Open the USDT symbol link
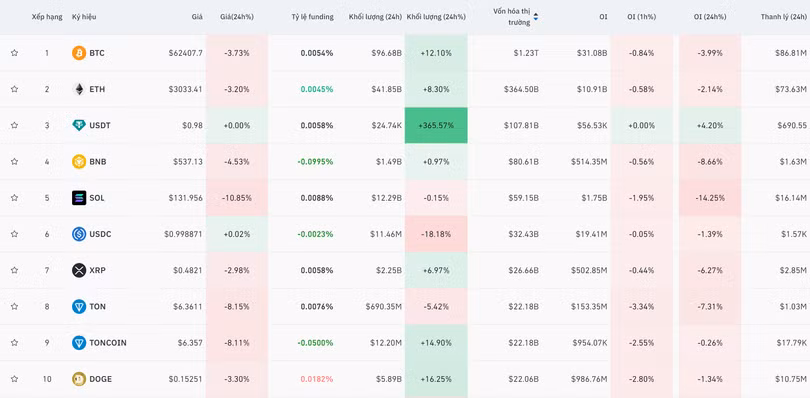 100,125
